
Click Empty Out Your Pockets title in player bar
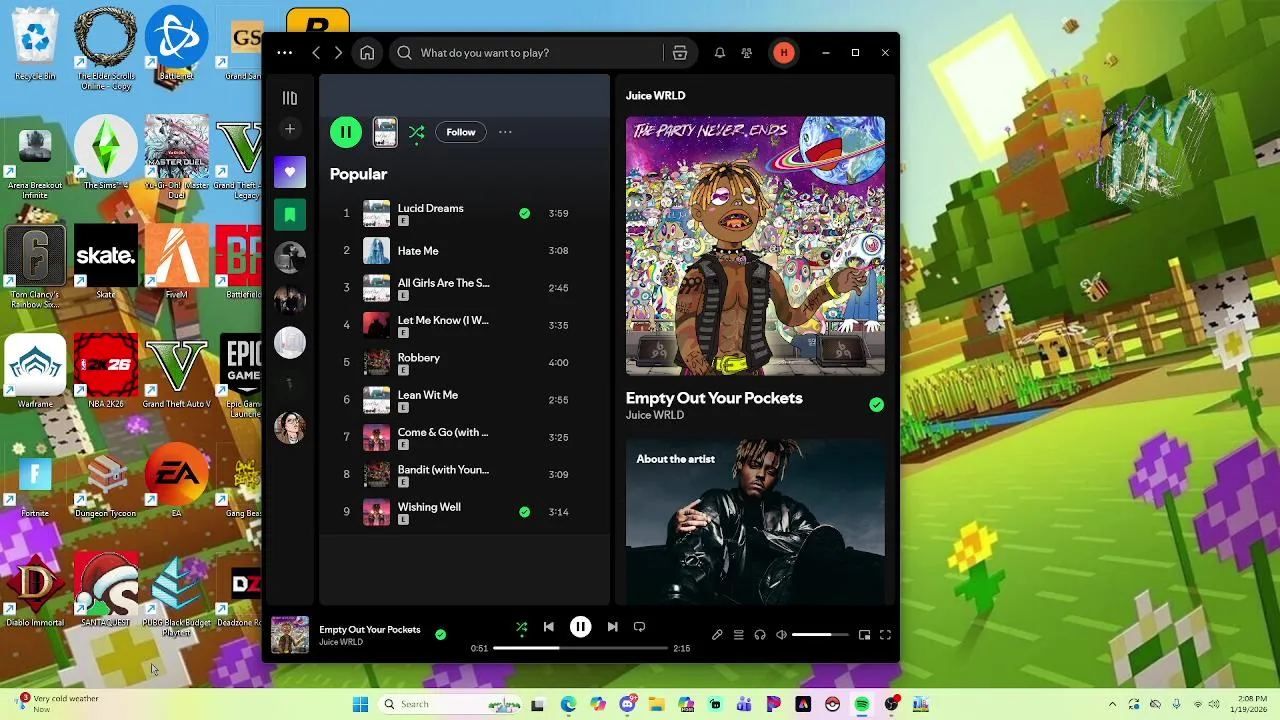(370, 629)
